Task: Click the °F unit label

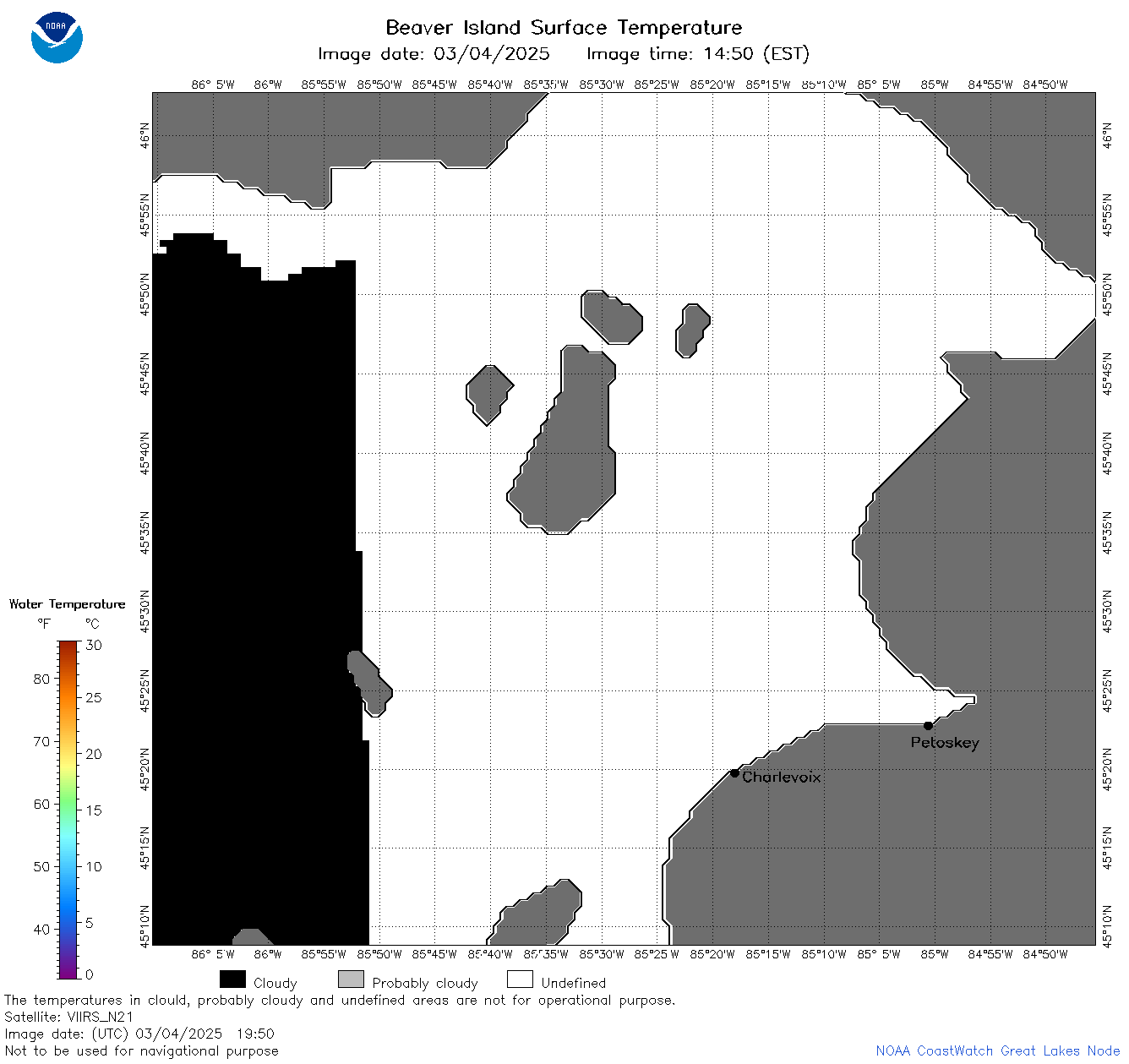Action: tap(44, 624)
